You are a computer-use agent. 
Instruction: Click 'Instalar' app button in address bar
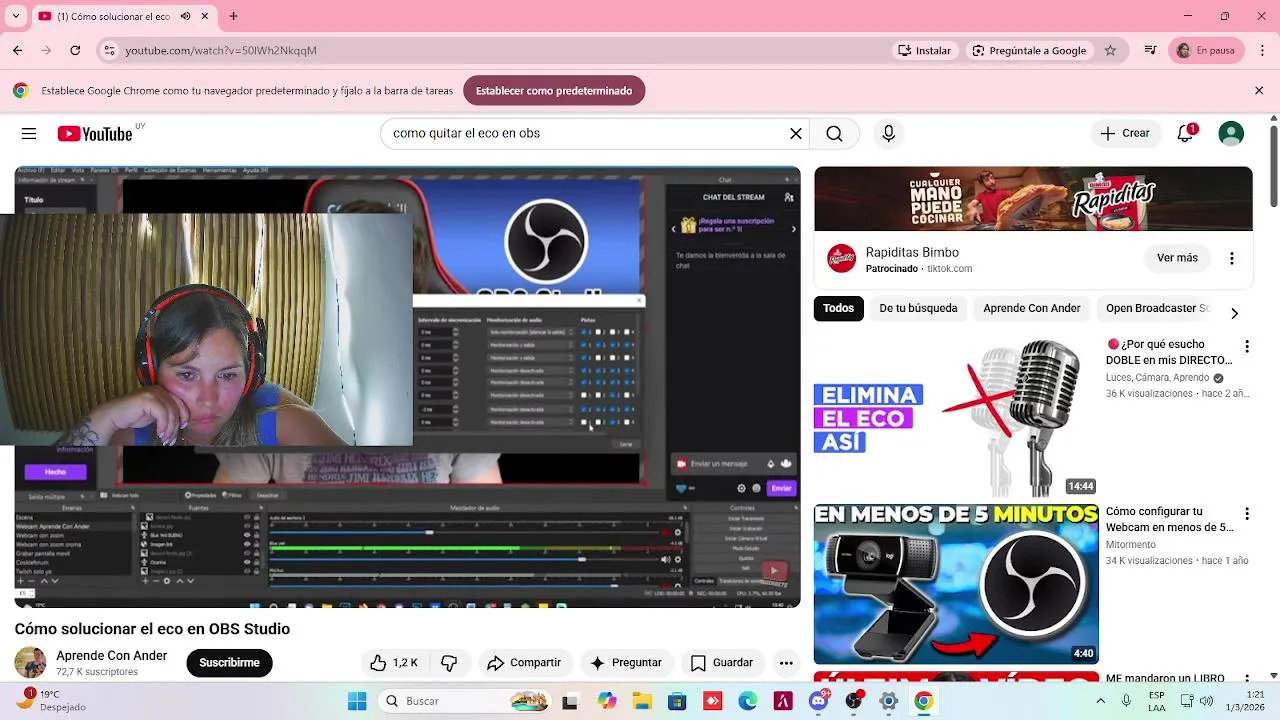click(924, 50)
